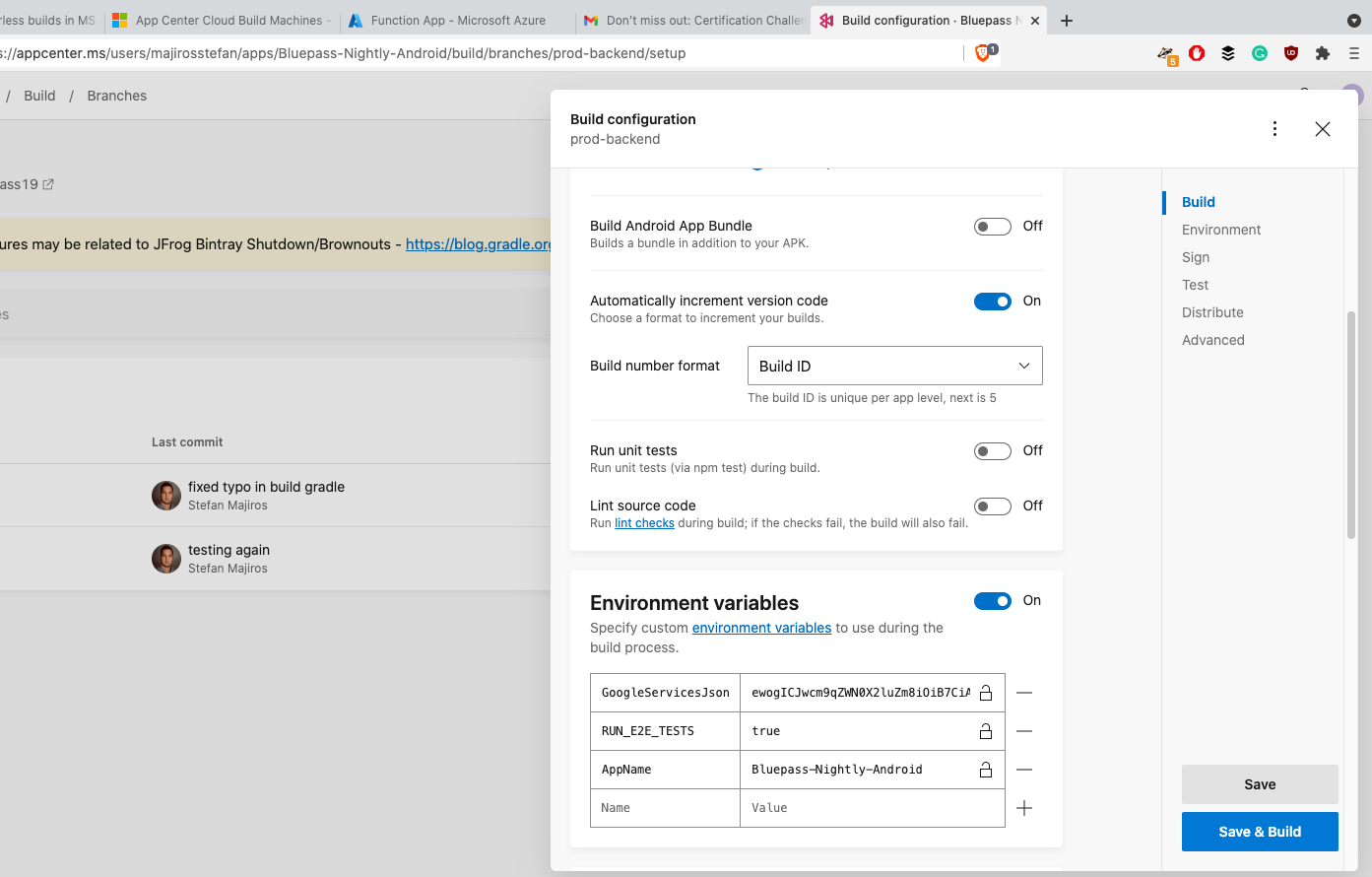Open a new browser tab

[1067, 20]
